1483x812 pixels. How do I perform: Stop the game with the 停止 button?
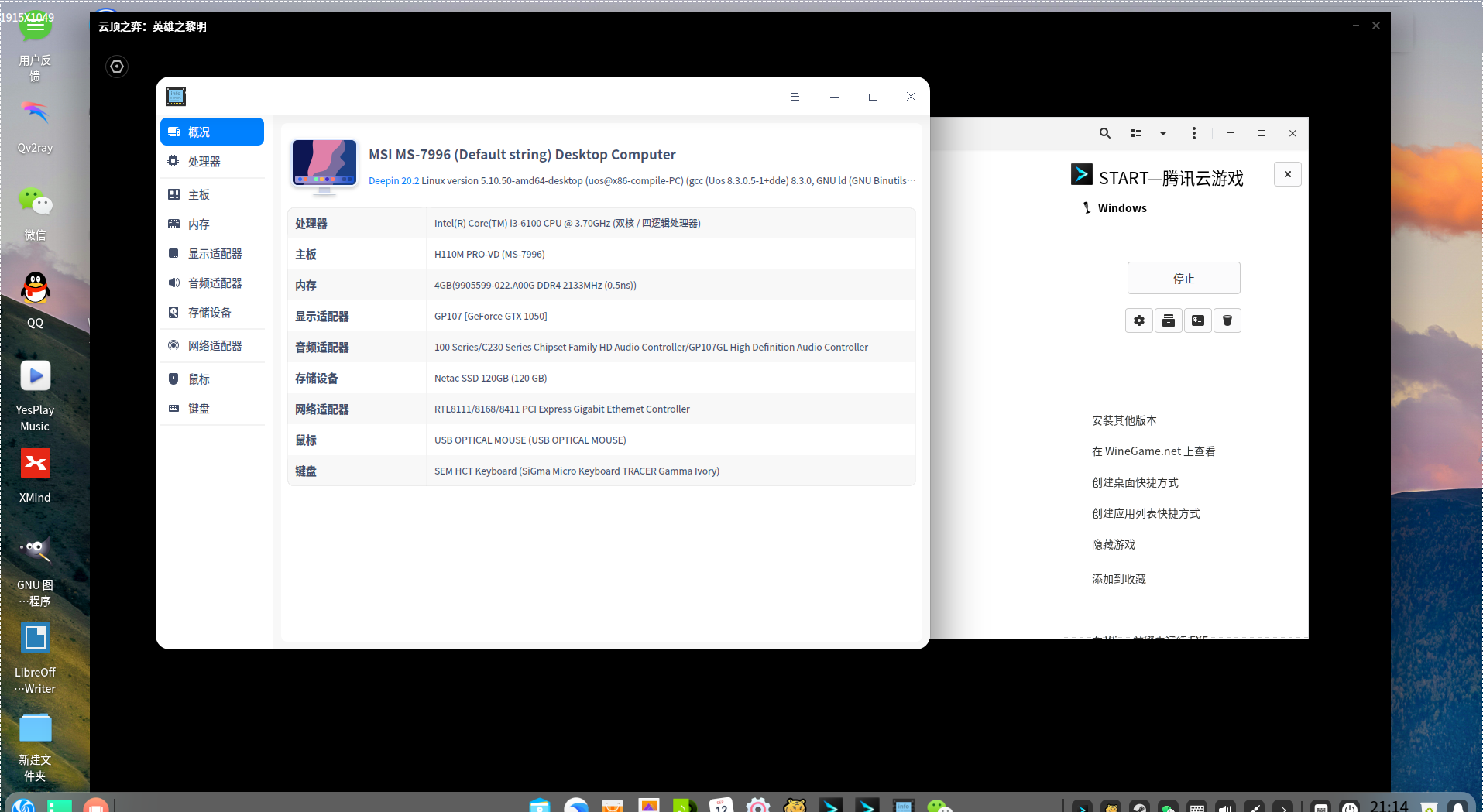1183,278
